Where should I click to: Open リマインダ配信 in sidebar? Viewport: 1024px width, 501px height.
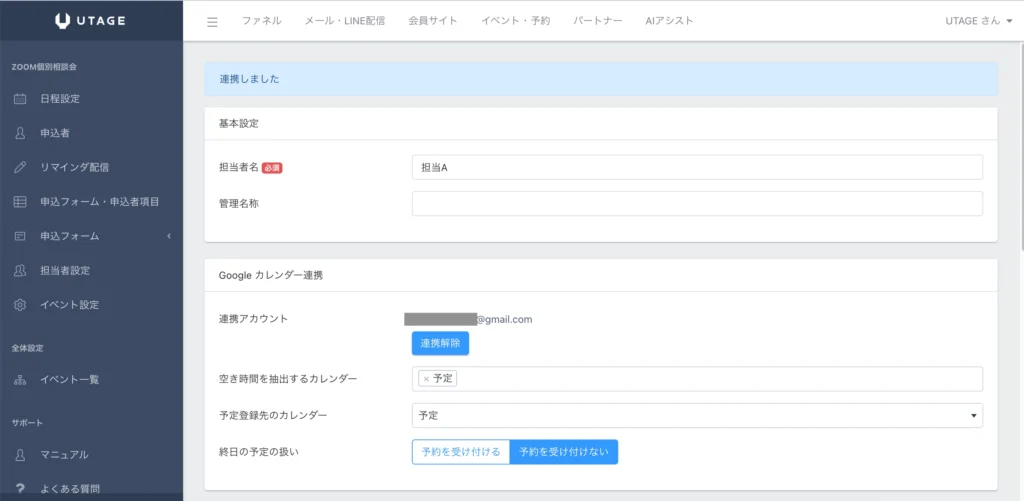point(74,167)
